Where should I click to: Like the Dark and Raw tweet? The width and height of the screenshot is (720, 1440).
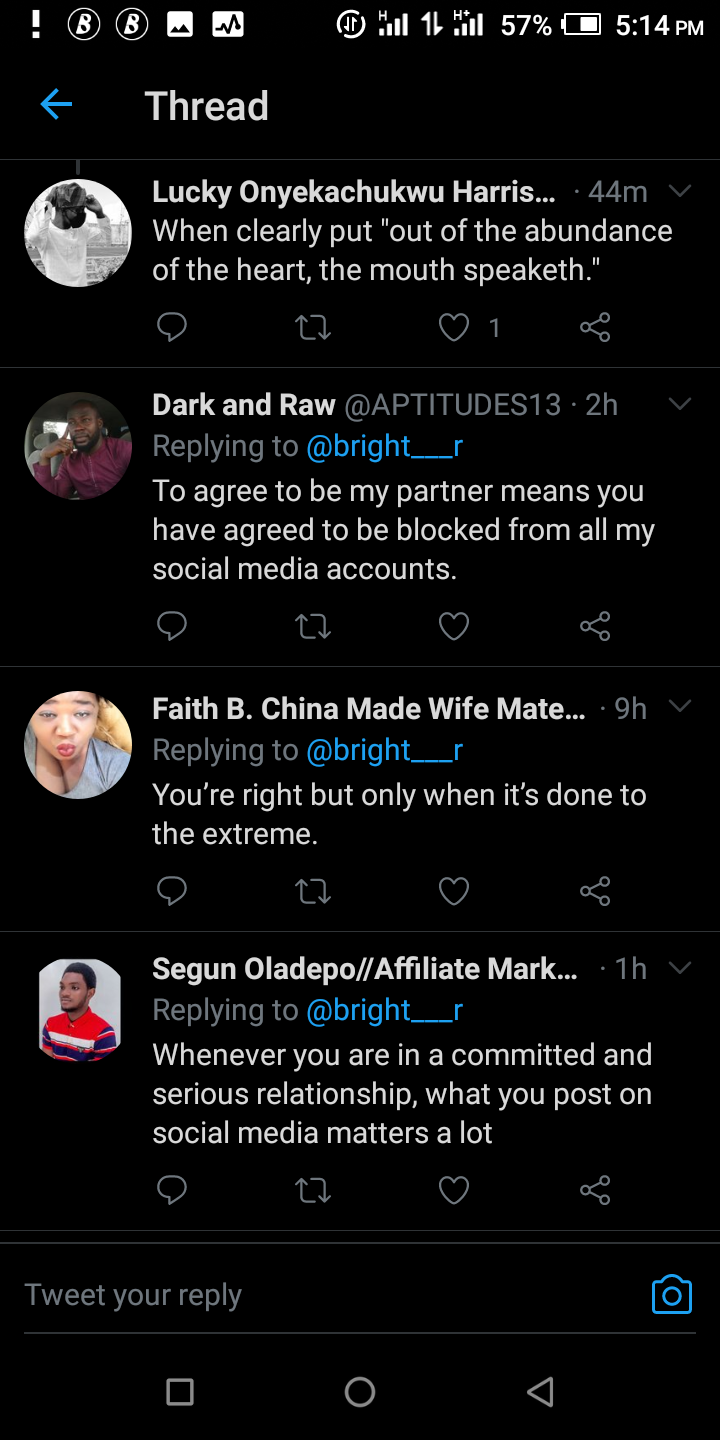pyautogui.click(x=454, y=626)
